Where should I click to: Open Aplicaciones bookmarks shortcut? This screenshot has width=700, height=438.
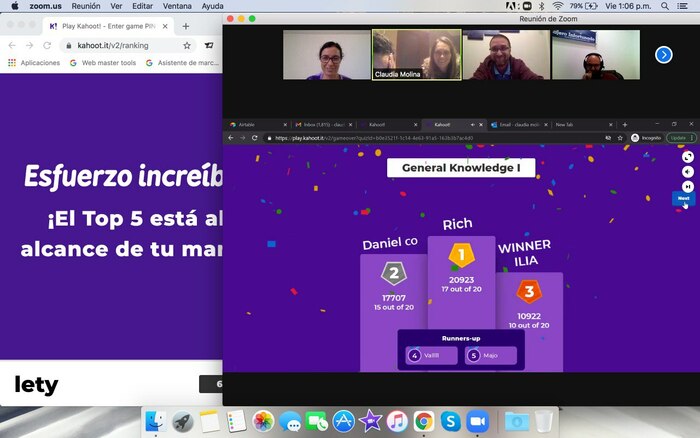pos(34,63)
